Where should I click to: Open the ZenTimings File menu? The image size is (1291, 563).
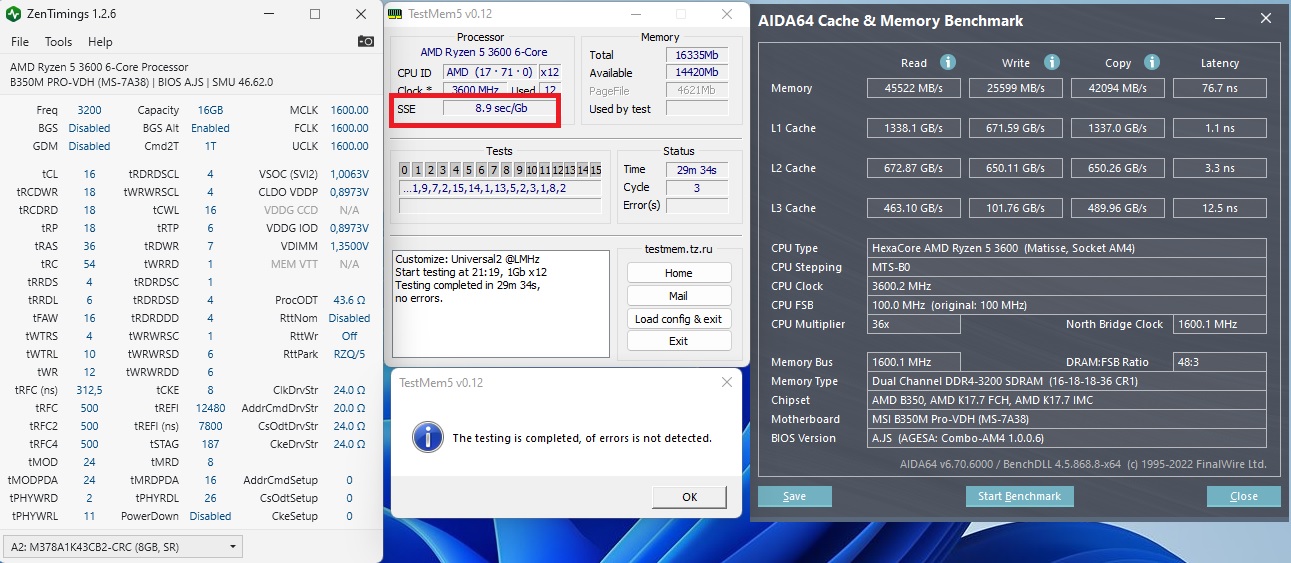[x=20, y=42]
